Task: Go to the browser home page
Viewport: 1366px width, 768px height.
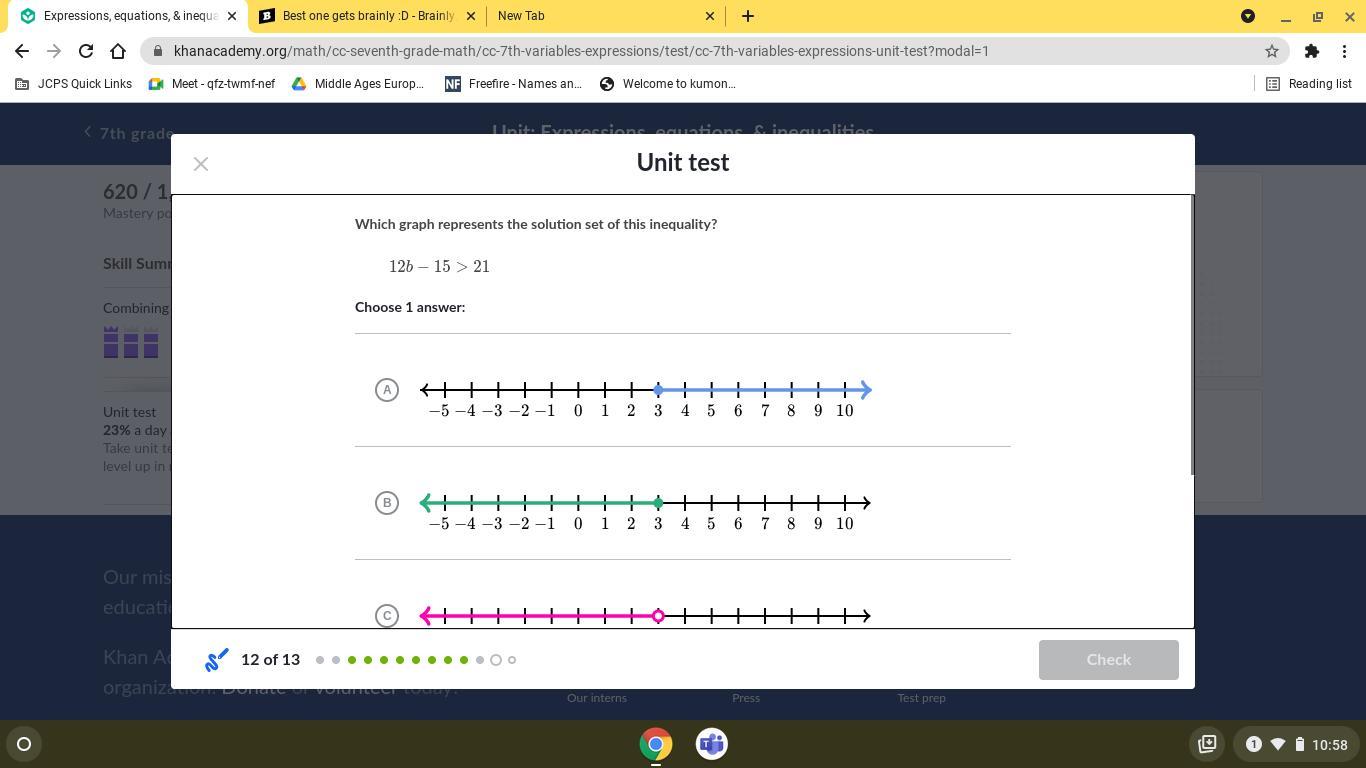Action: 118,51
